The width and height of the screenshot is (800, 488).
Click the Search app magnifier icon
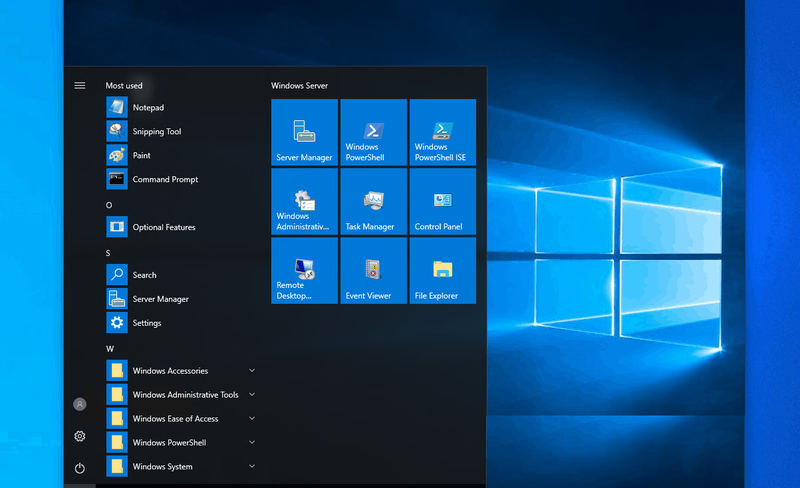117,275
